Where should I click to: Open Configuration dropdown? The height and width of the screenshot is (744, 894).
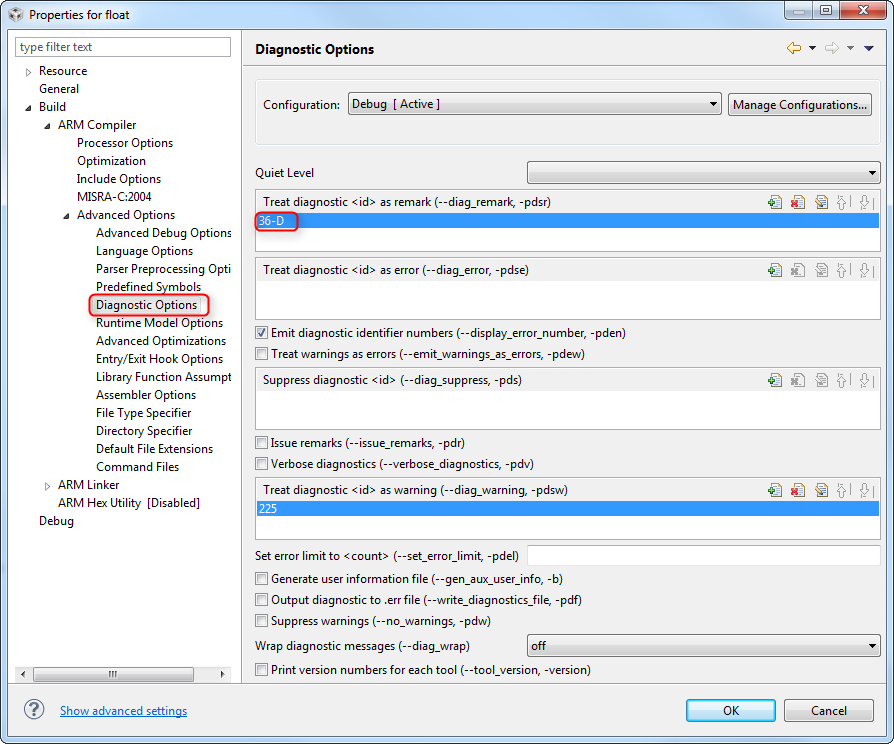click(534, 104)
